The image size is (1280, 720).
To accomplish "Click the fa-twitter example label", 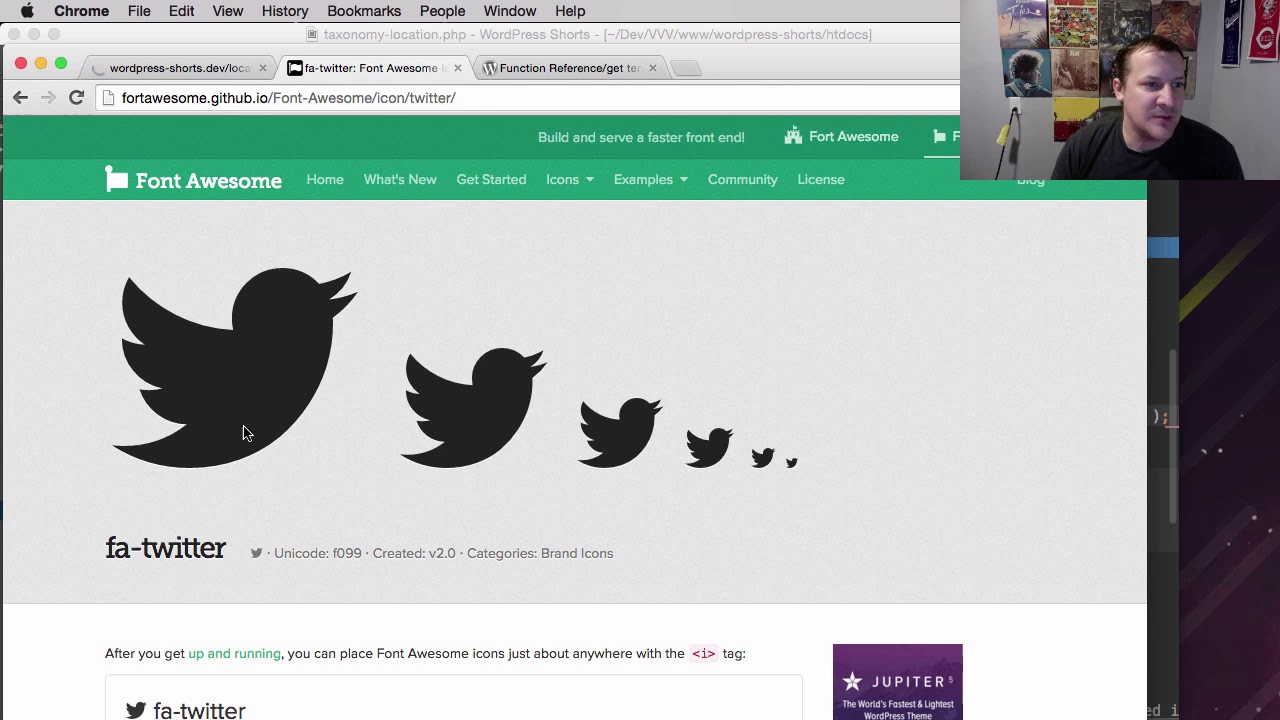I will coord(199,710).
